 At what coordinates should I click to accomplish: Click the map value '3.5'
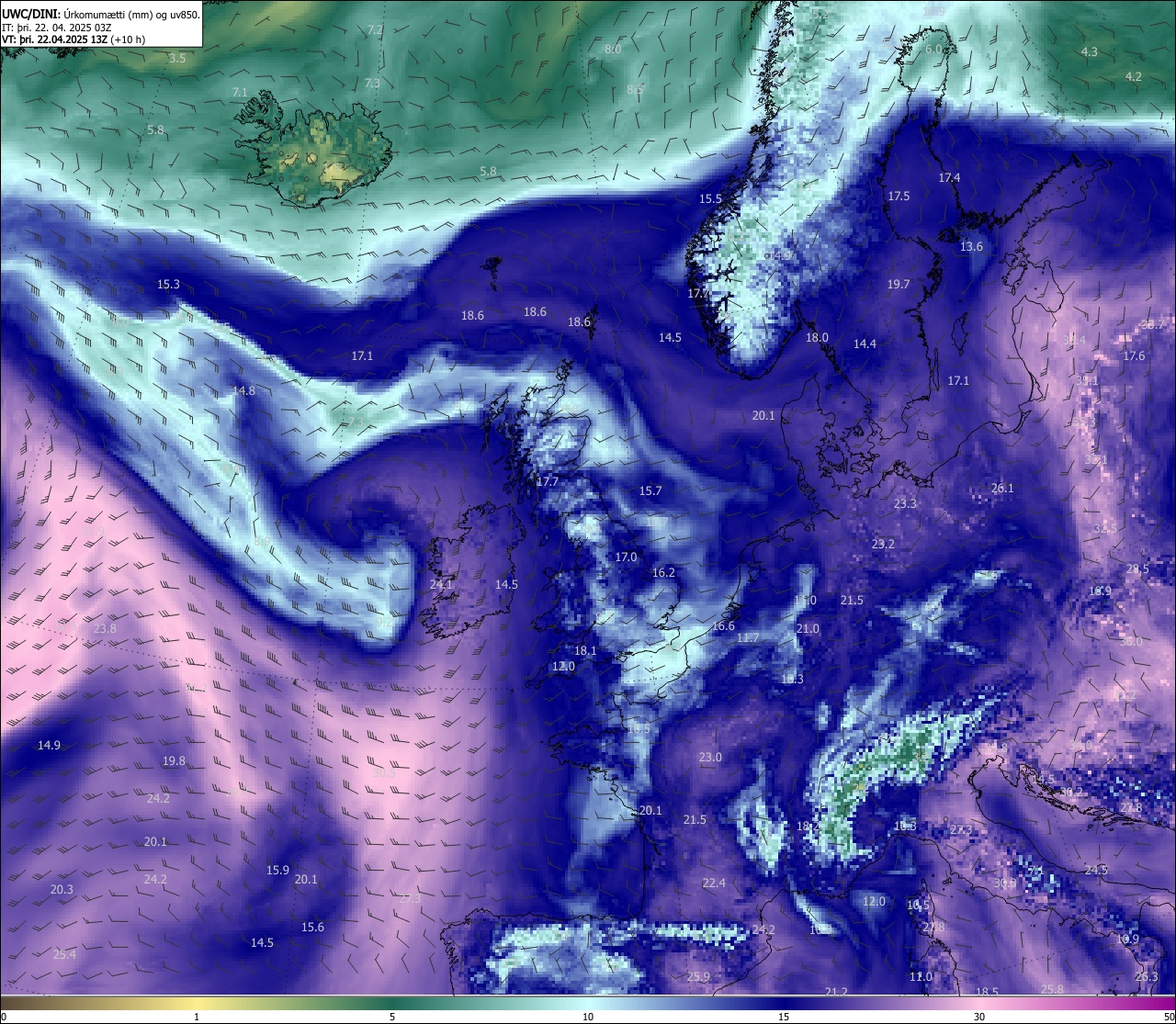177,58
